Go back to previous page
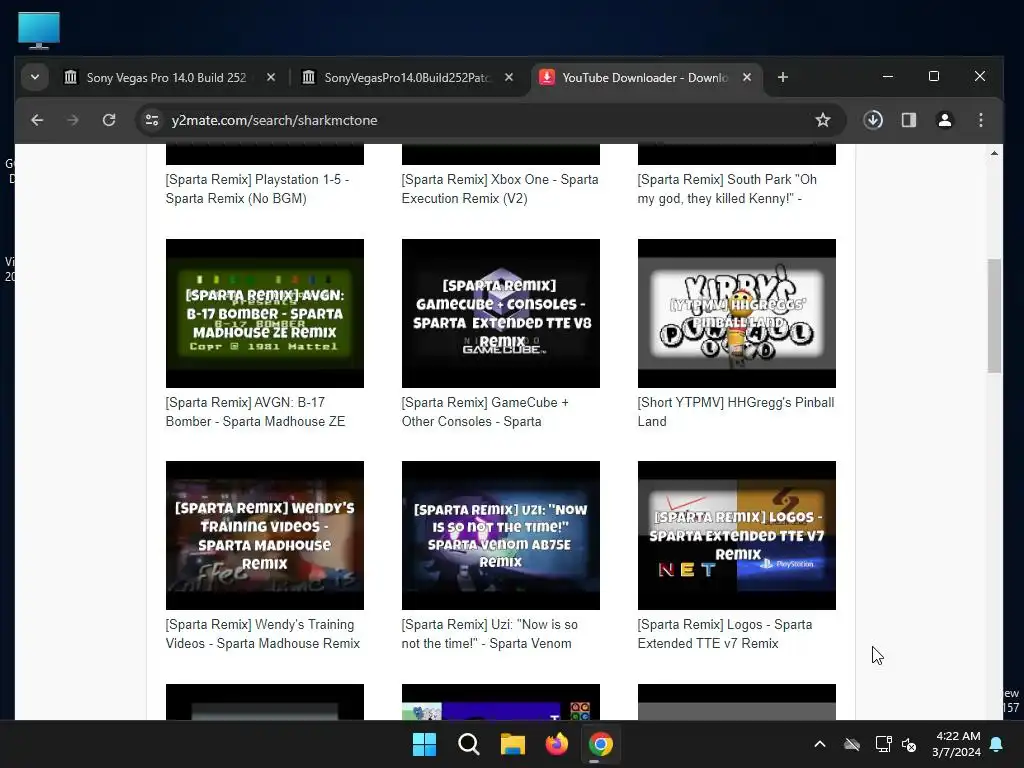The image size is (1024, 768). pyautogui.click(x=37, y=120)
